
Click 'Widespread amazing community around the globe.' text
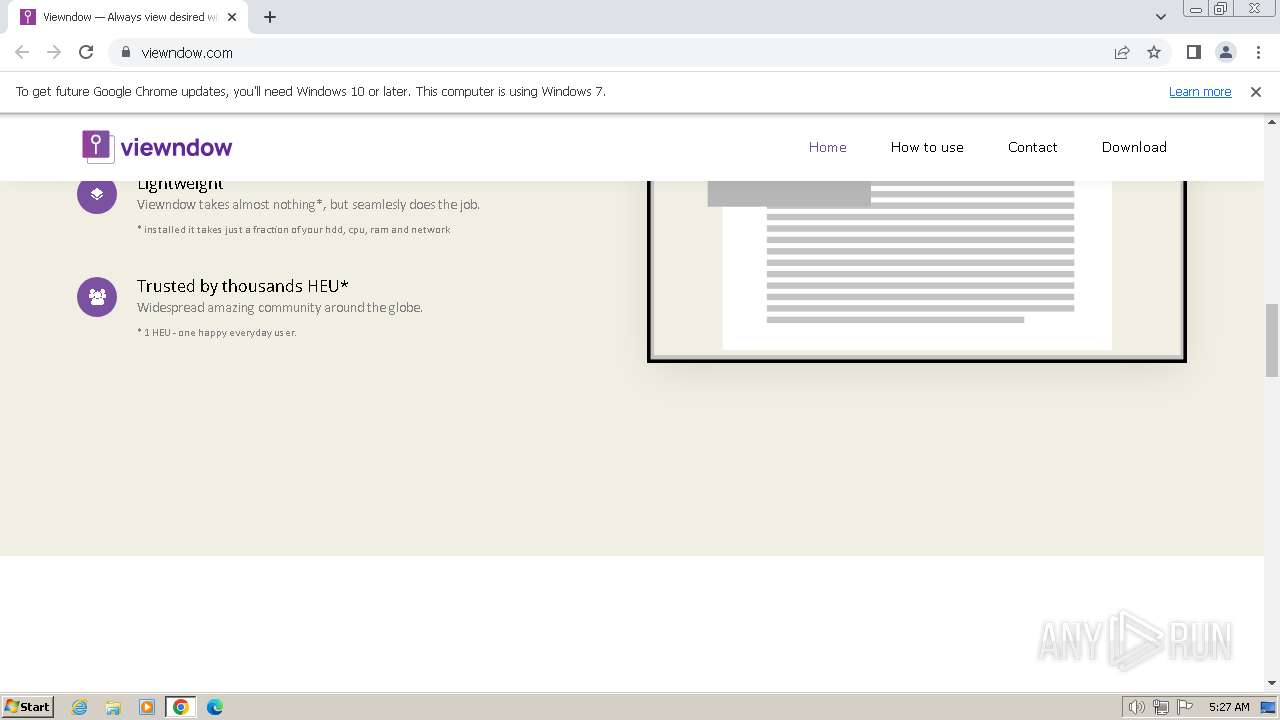280,308
